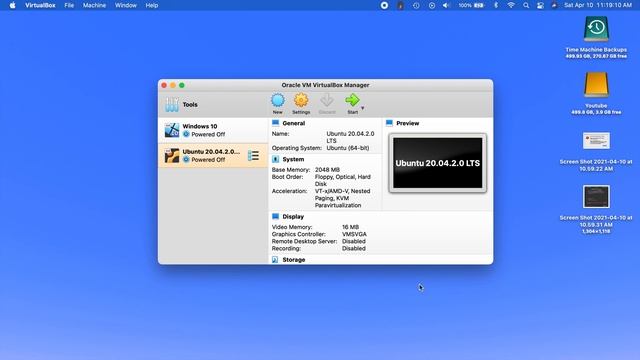Open the Ubuntu machine tools list menu icon
640x360 pixels.
tap(253, 156)
